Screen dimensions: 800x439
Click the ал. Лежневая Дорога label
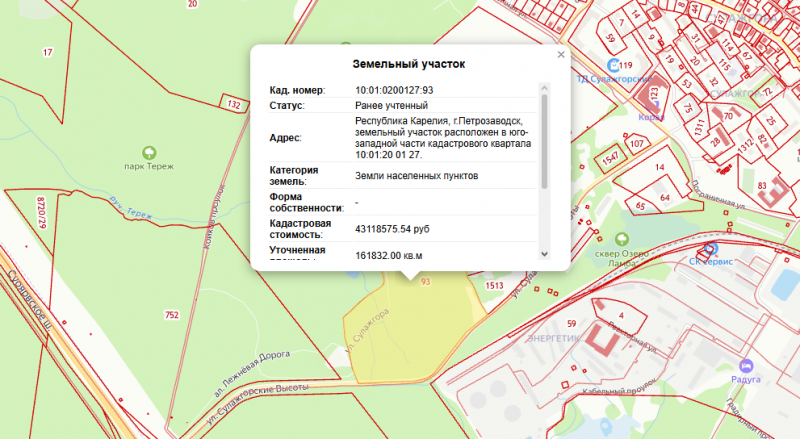tap(251, 373)
